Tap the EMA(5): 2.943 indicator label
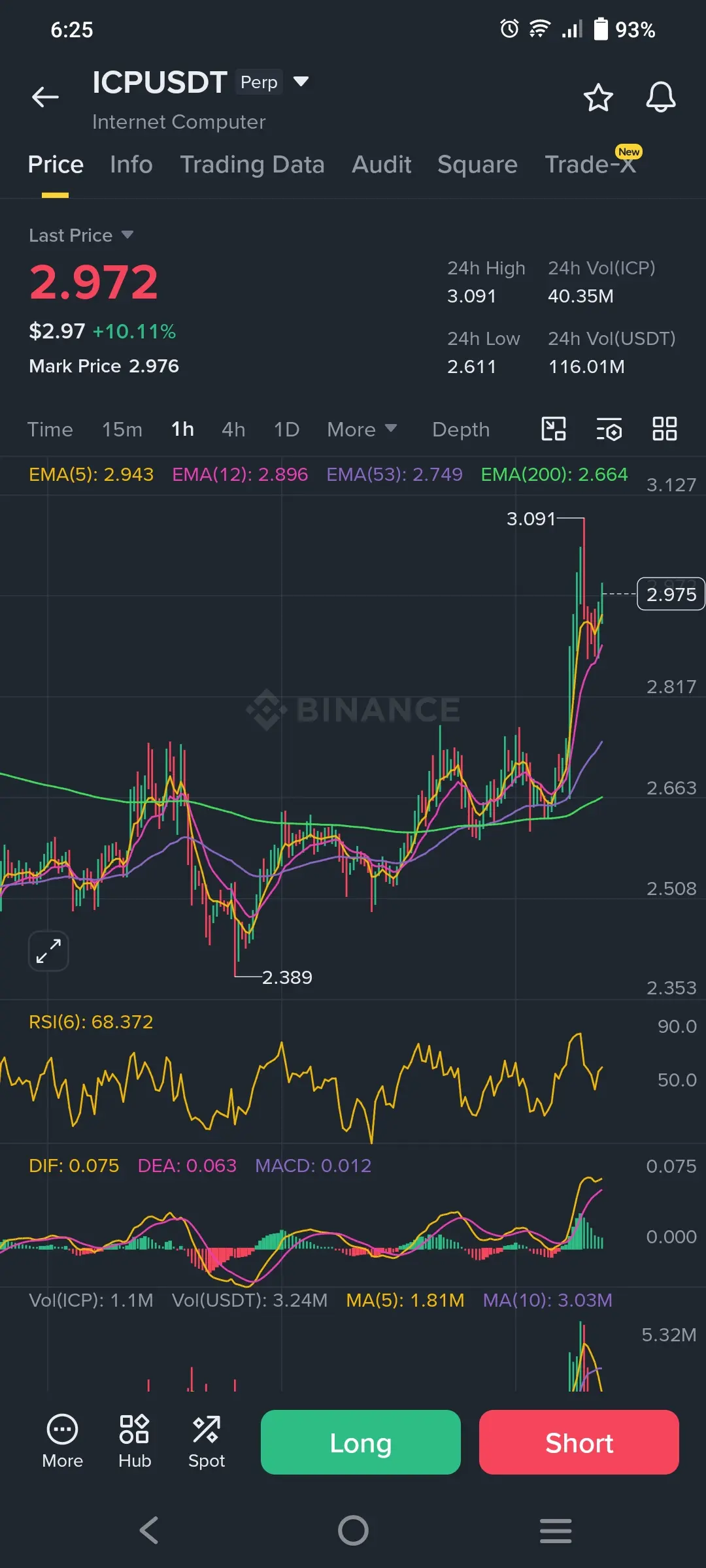706x1568 pixels. coord(91,474)
